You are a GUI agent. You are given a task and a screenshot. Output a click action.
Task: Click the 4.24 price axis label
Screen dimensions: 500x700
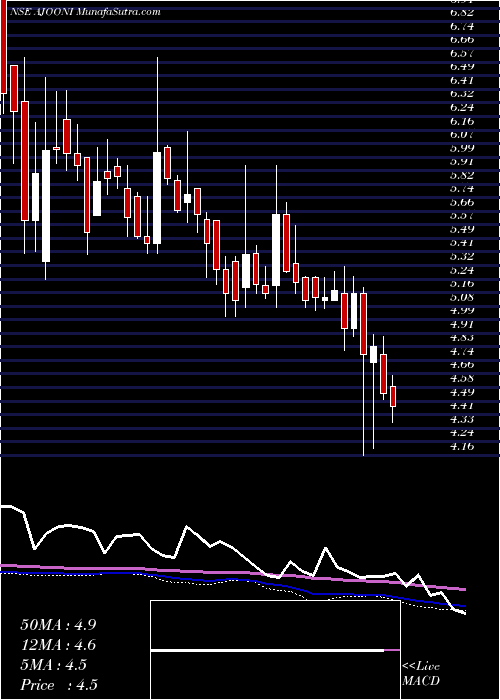pos(462,432)
